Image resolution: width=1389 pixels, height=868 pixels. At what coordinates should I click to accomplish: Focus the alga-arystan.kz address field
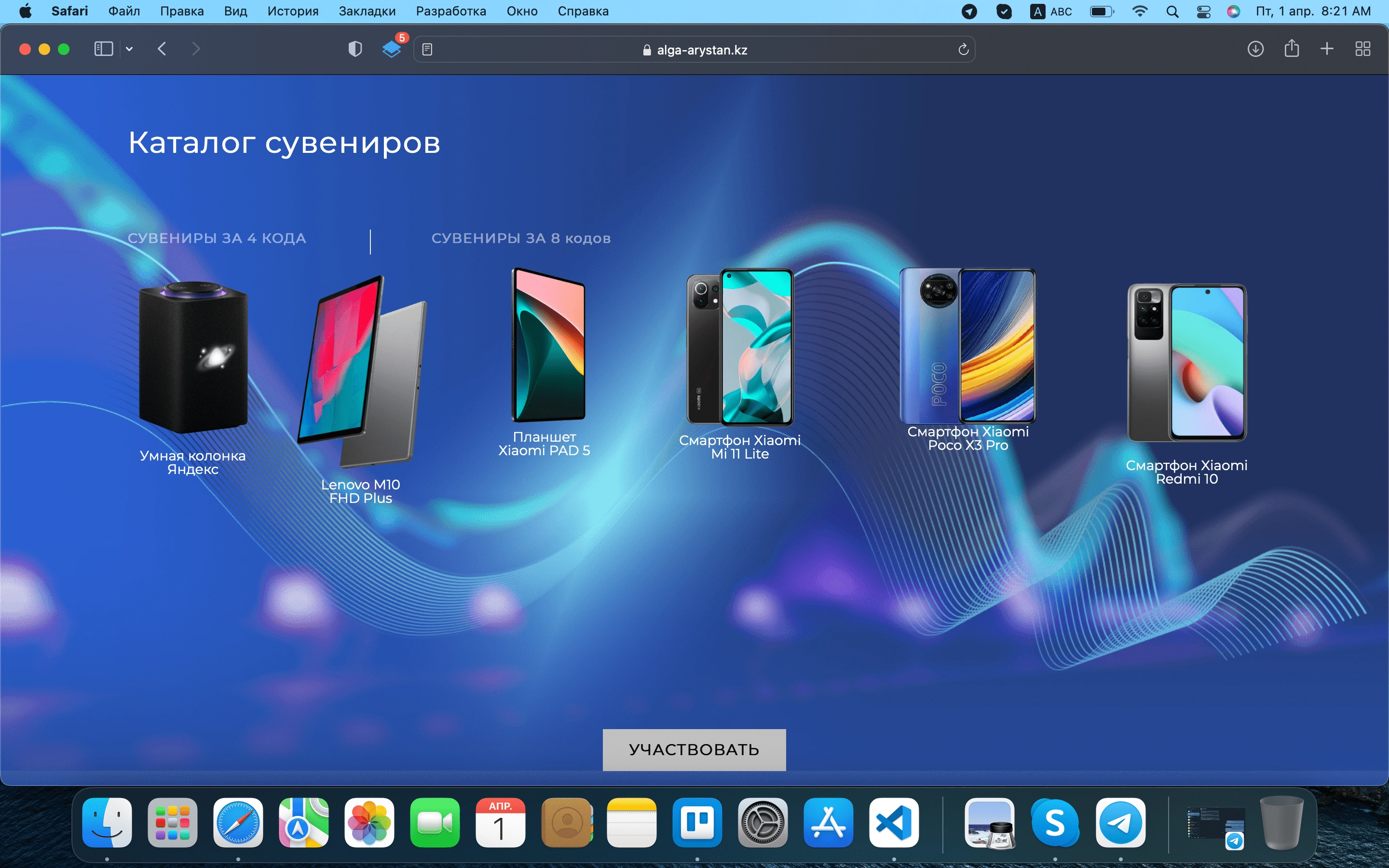click(x=694, y=50)
